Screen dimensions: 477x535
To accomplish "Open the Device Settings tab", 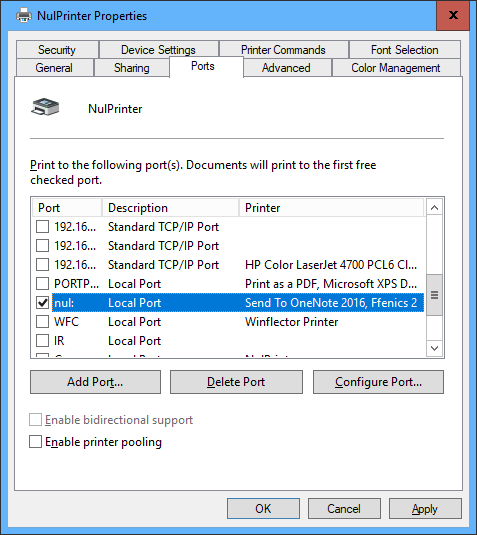I will click(158, 50).
